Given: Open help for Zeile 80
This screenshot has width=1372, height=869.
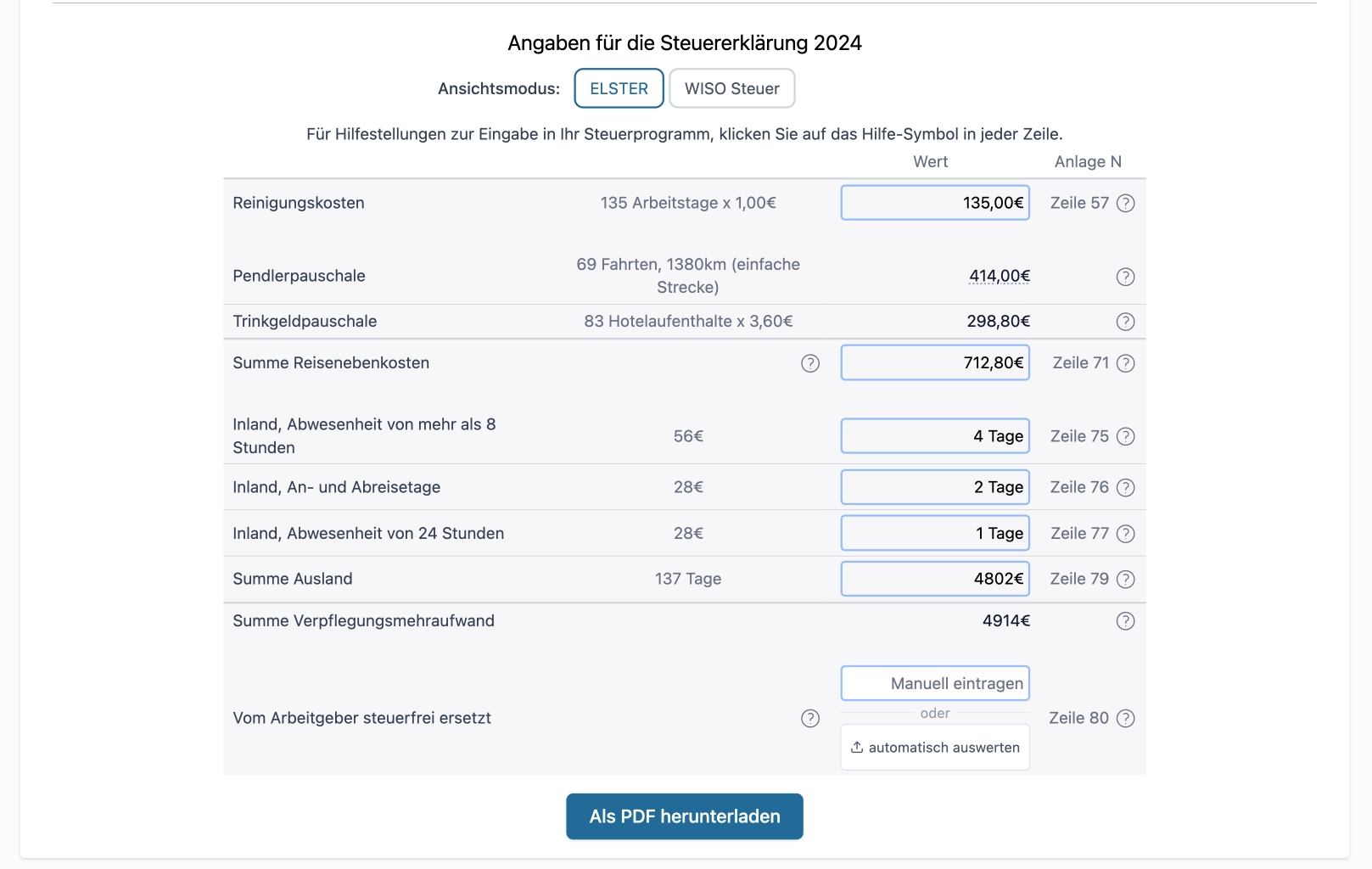Looking at the screenshot, I should 1126,718.
